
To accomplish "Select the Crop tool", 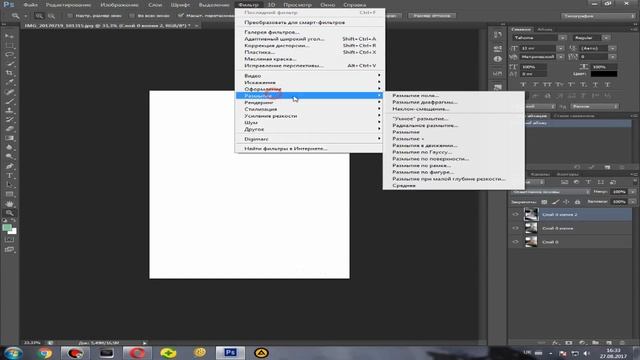I will coord(9,73).
